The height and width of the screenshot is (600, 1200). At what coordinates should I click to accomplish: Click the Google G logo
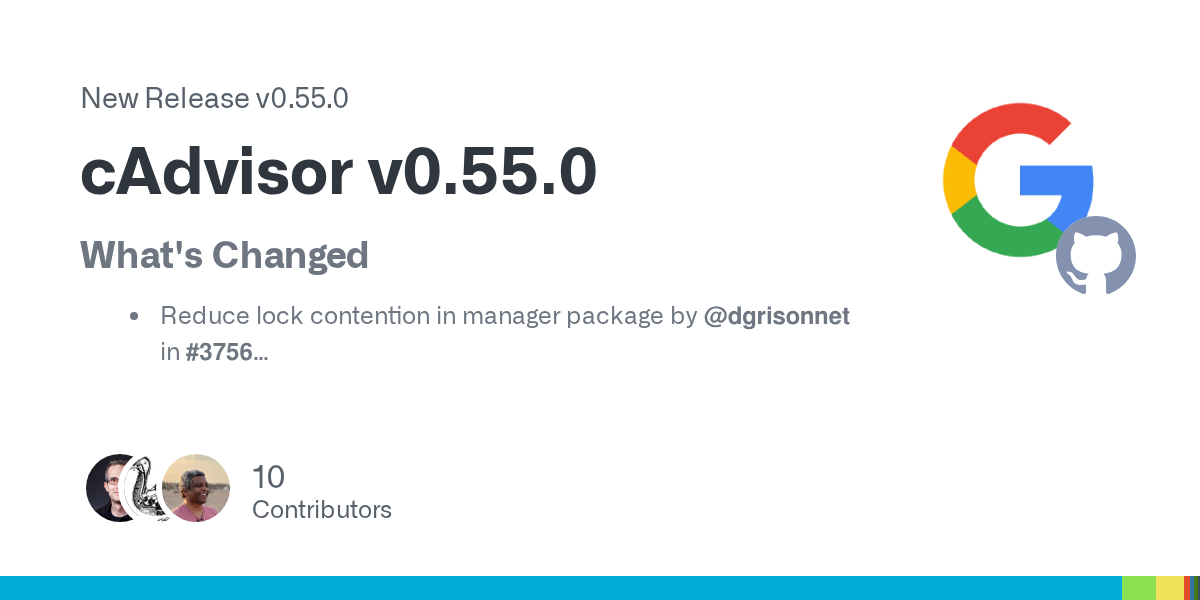[x=1018, y=180]
